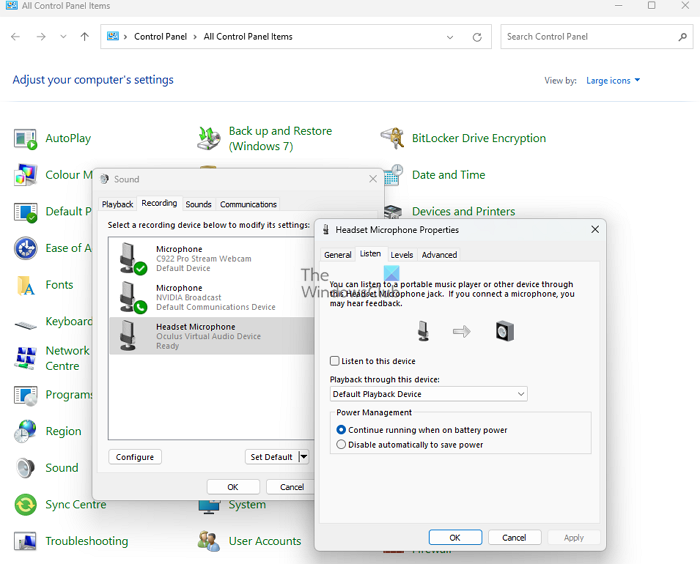Click the Back up and Restore icon
Image resolution: width=700 pixels, height=564 pixels.
[x=209, y=138]
